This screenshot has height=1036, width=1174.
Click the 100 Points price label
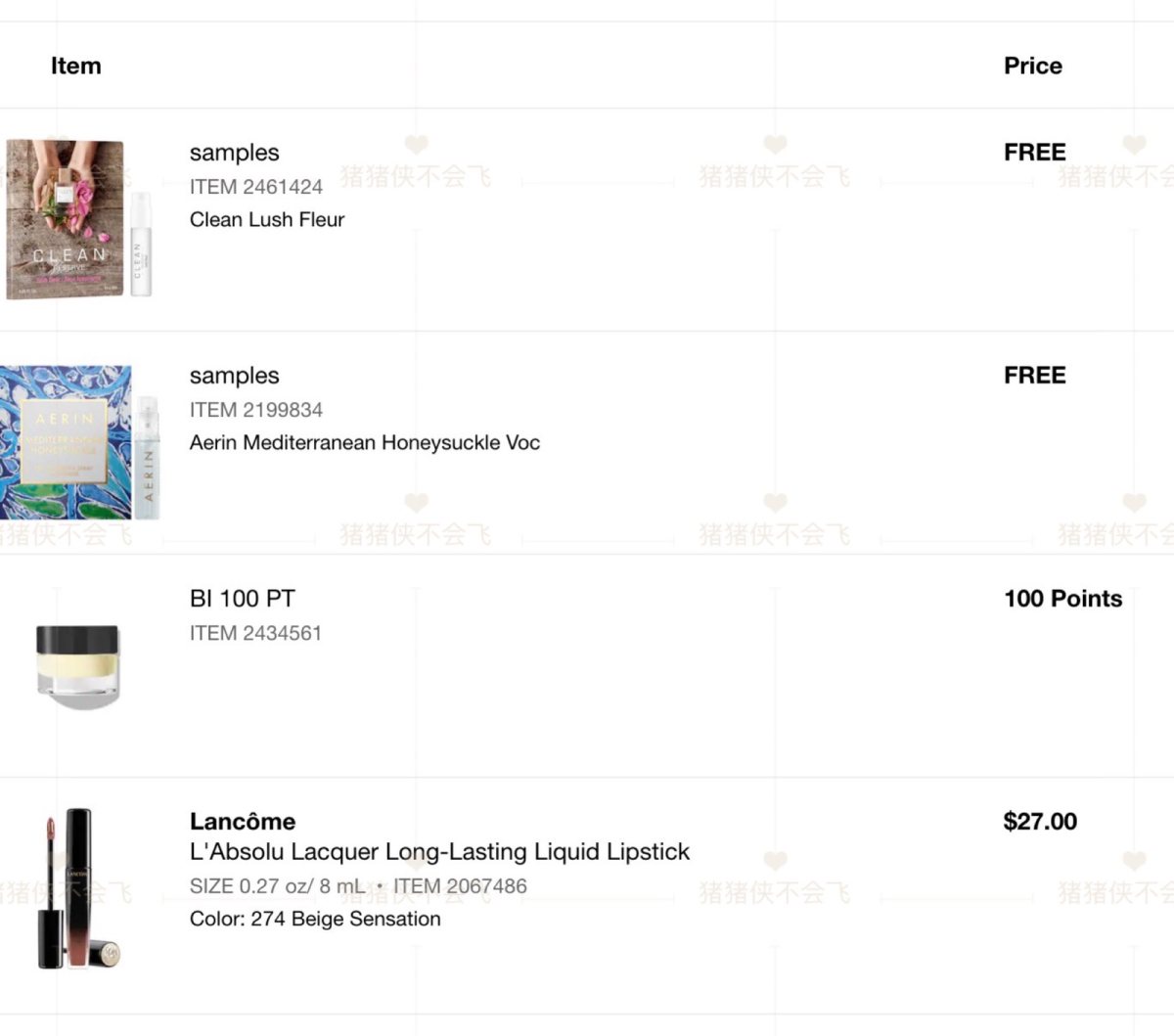(x=1063, y=599)
